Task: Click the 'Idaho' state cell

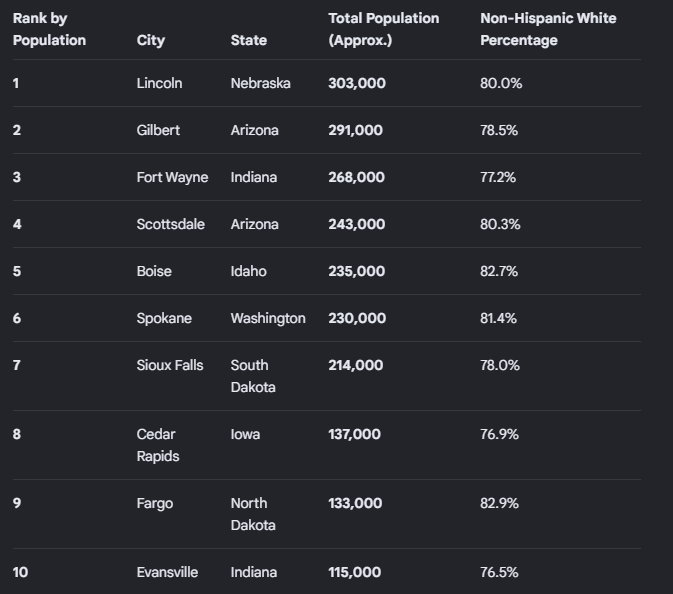Action: coord(249,271)
